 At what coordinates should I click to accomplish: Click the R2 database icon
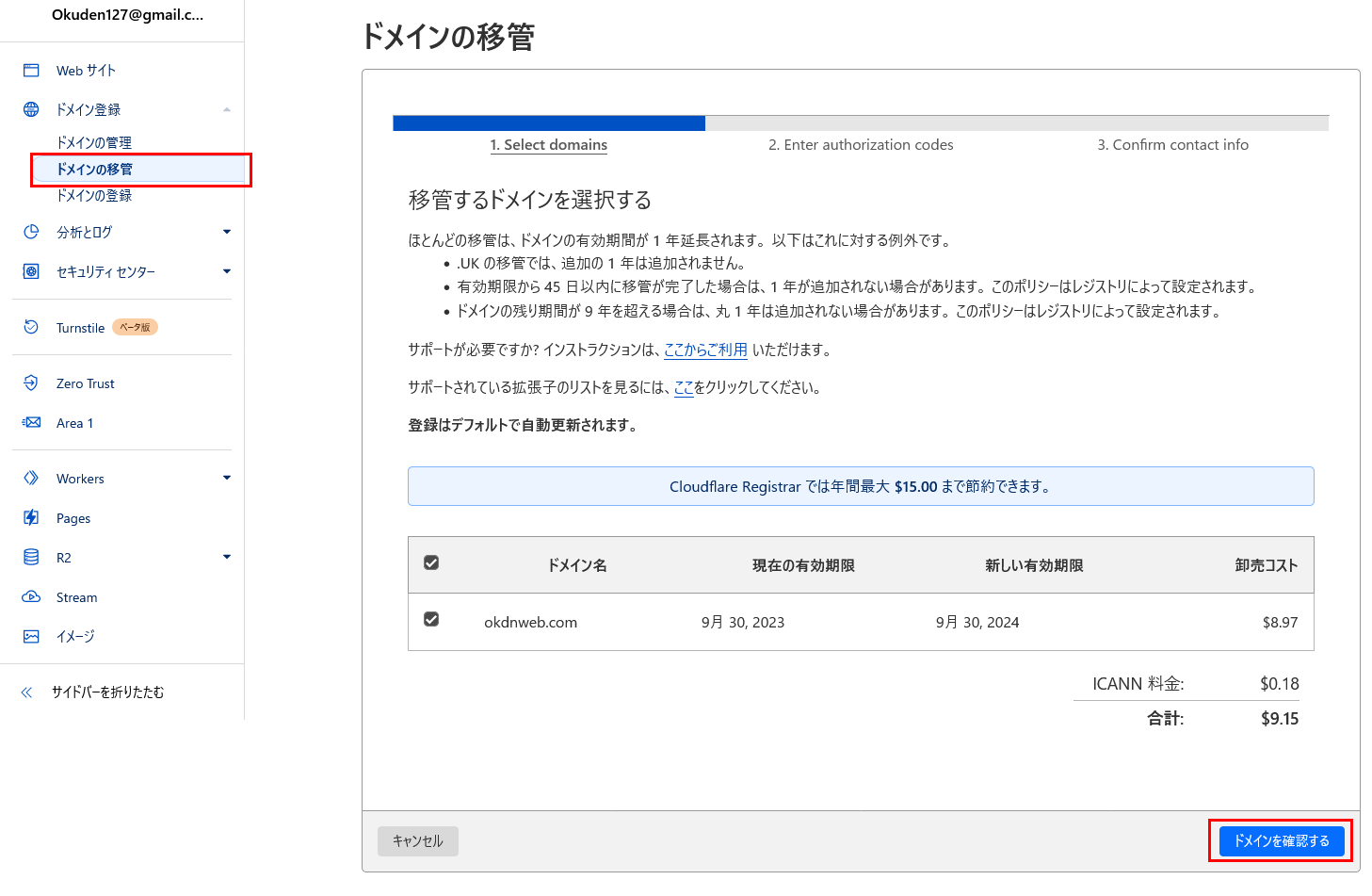click(x=31, y=558)
